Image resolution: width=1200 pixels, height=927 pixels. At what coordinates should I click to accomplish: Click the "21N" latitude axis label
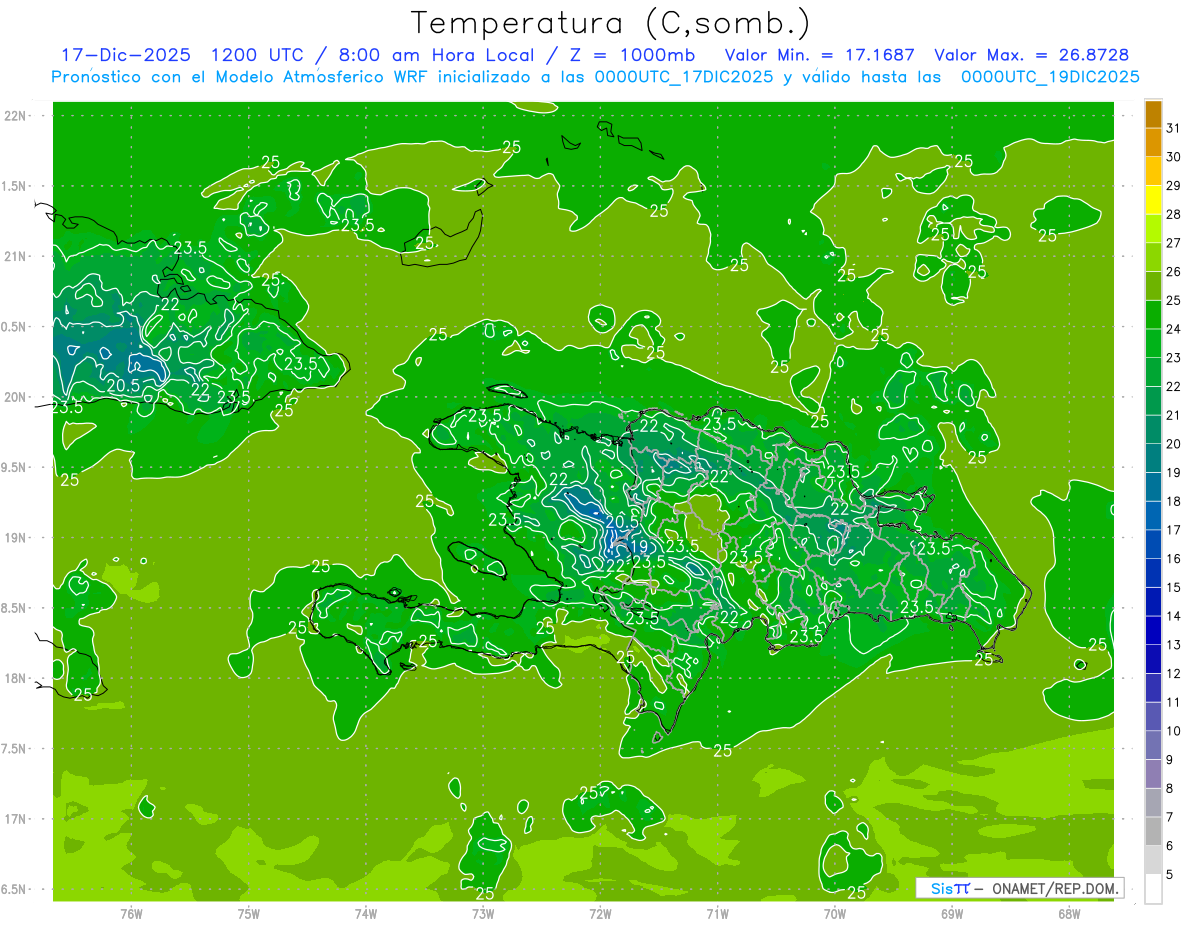[x=15, y=256]
